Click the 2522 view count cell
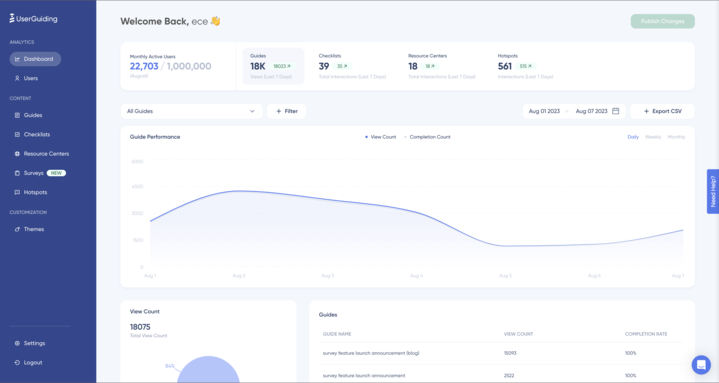 pyautogui.click(x=509, y=375)
